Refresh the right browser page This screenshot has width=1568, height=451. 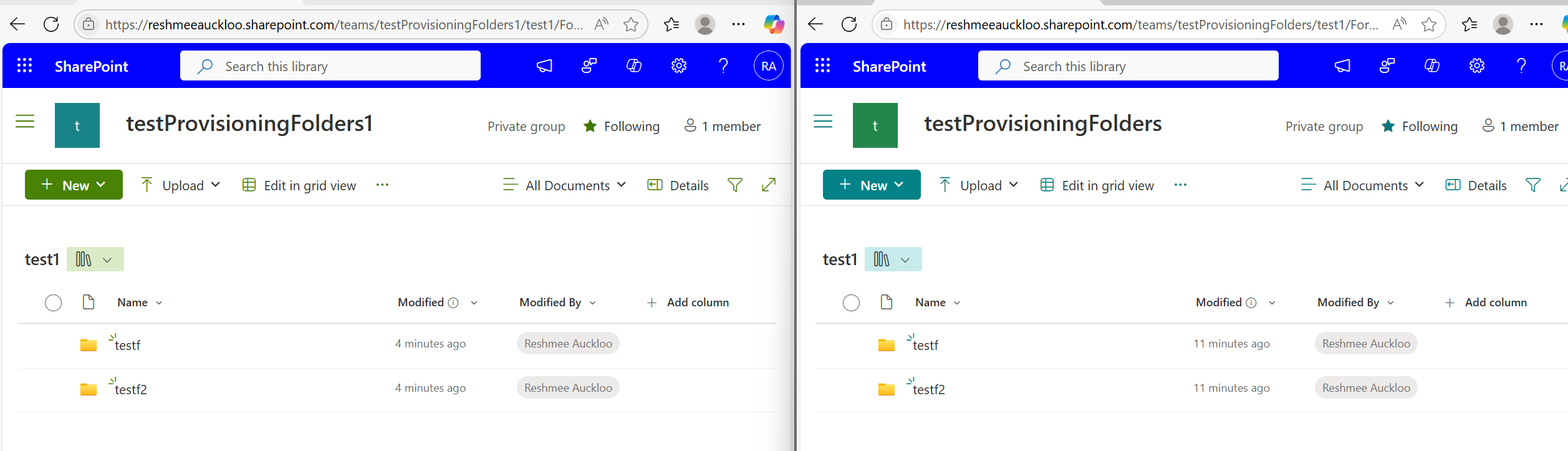[x=849, y=24]
